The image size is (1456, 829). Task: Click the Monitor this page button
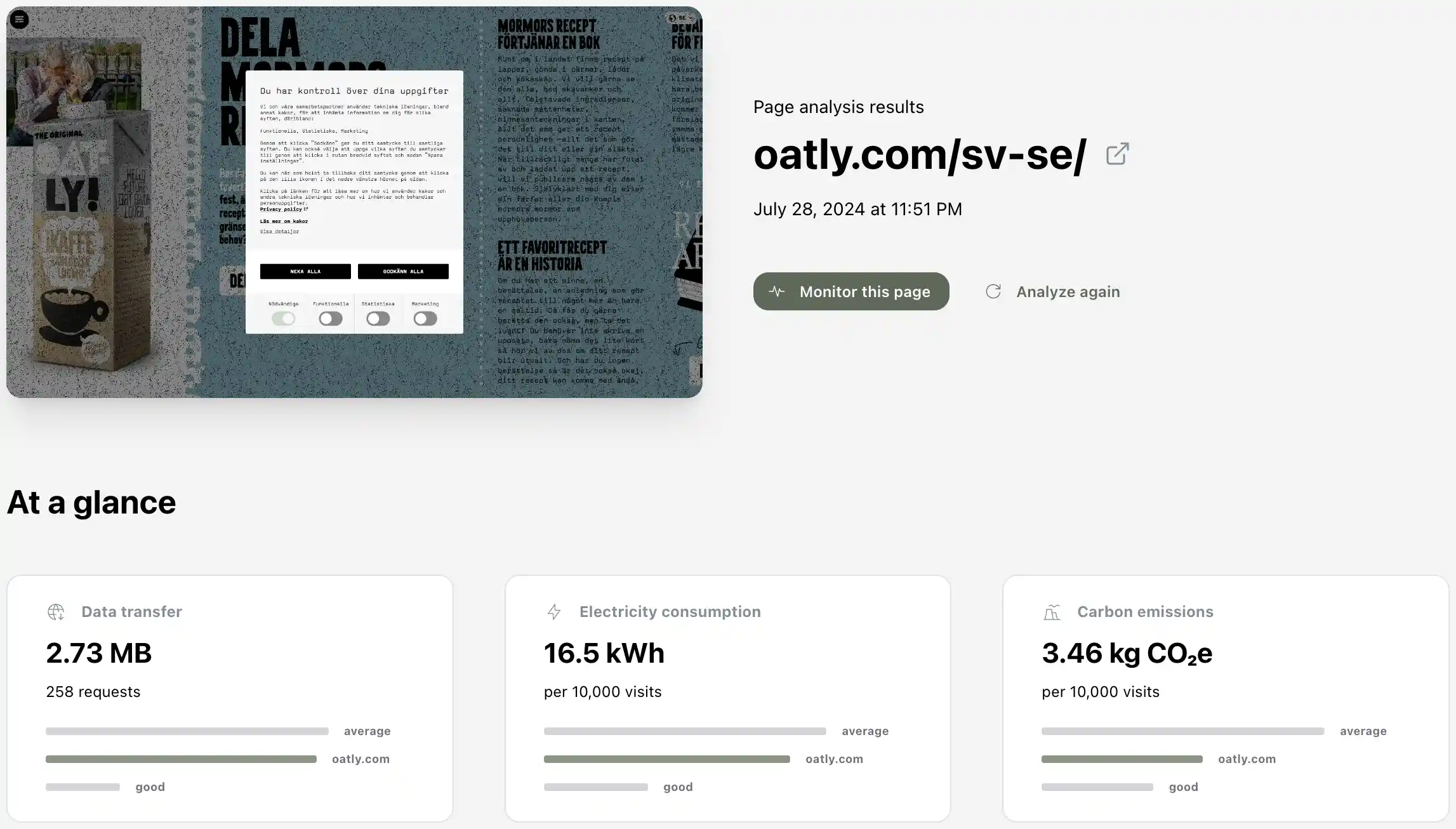[851, 291]
